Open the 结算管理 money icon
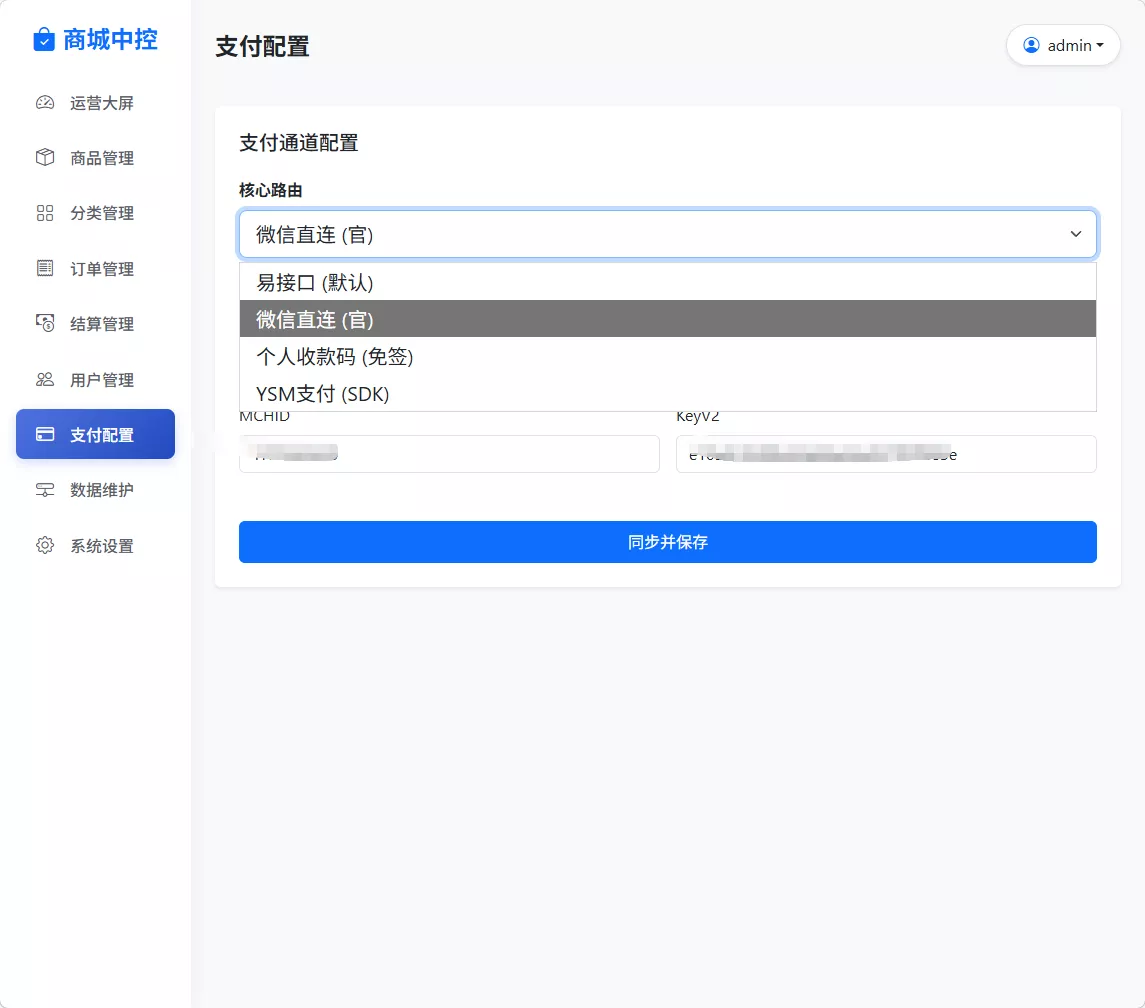This screenshot has height=1008, width=1145. [45, 323]
